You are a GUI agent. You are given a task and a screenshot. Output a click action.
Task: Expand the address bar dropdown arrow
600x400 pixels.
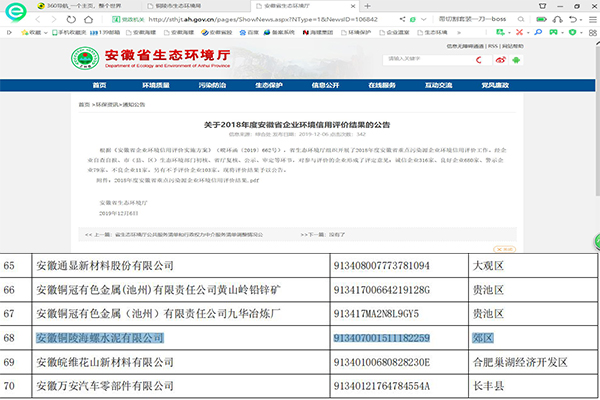[x=424, y=19]
